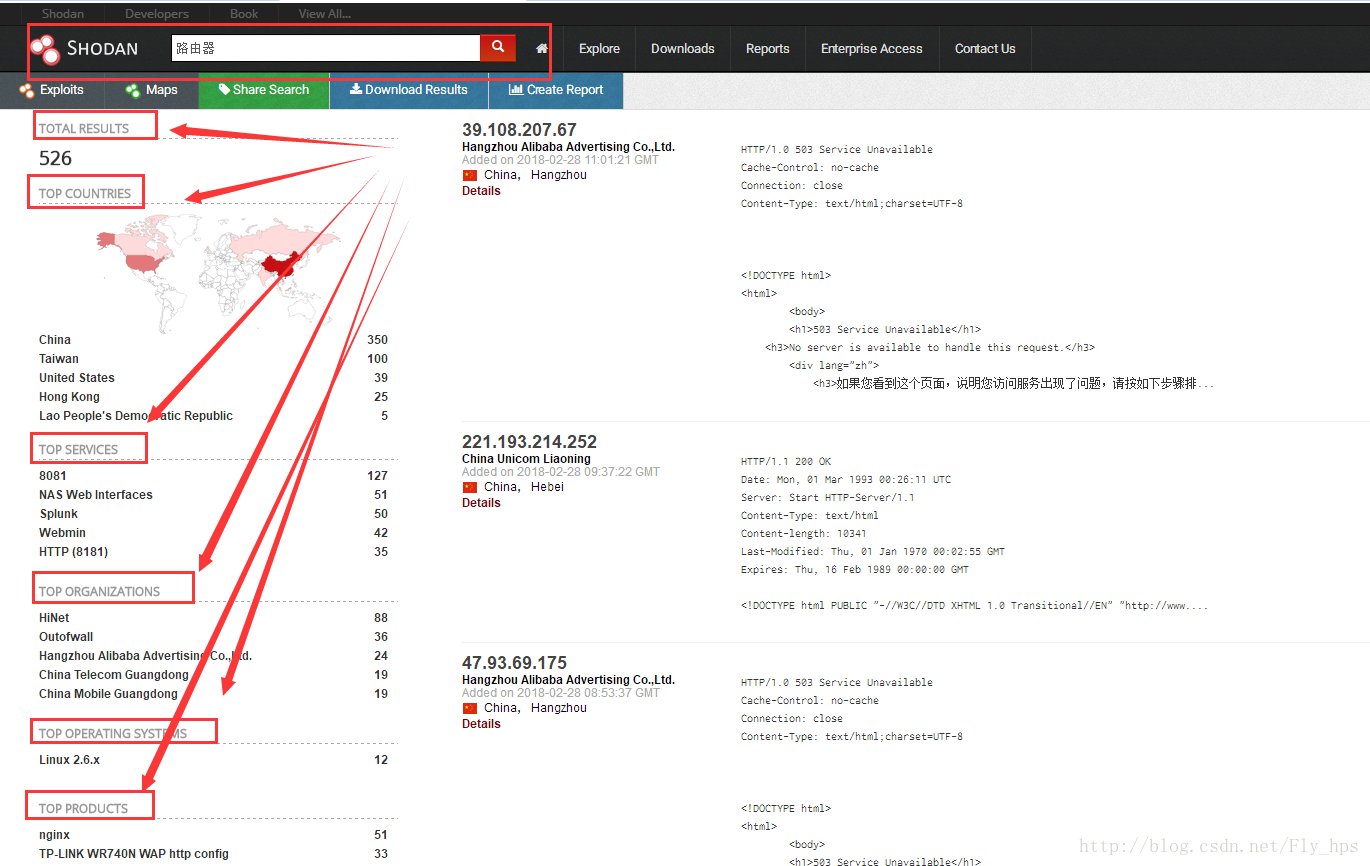Viewport: 1370px width, 866px height.
Task: Open IP 47.93.69.175 result
Action: [514, 663]
